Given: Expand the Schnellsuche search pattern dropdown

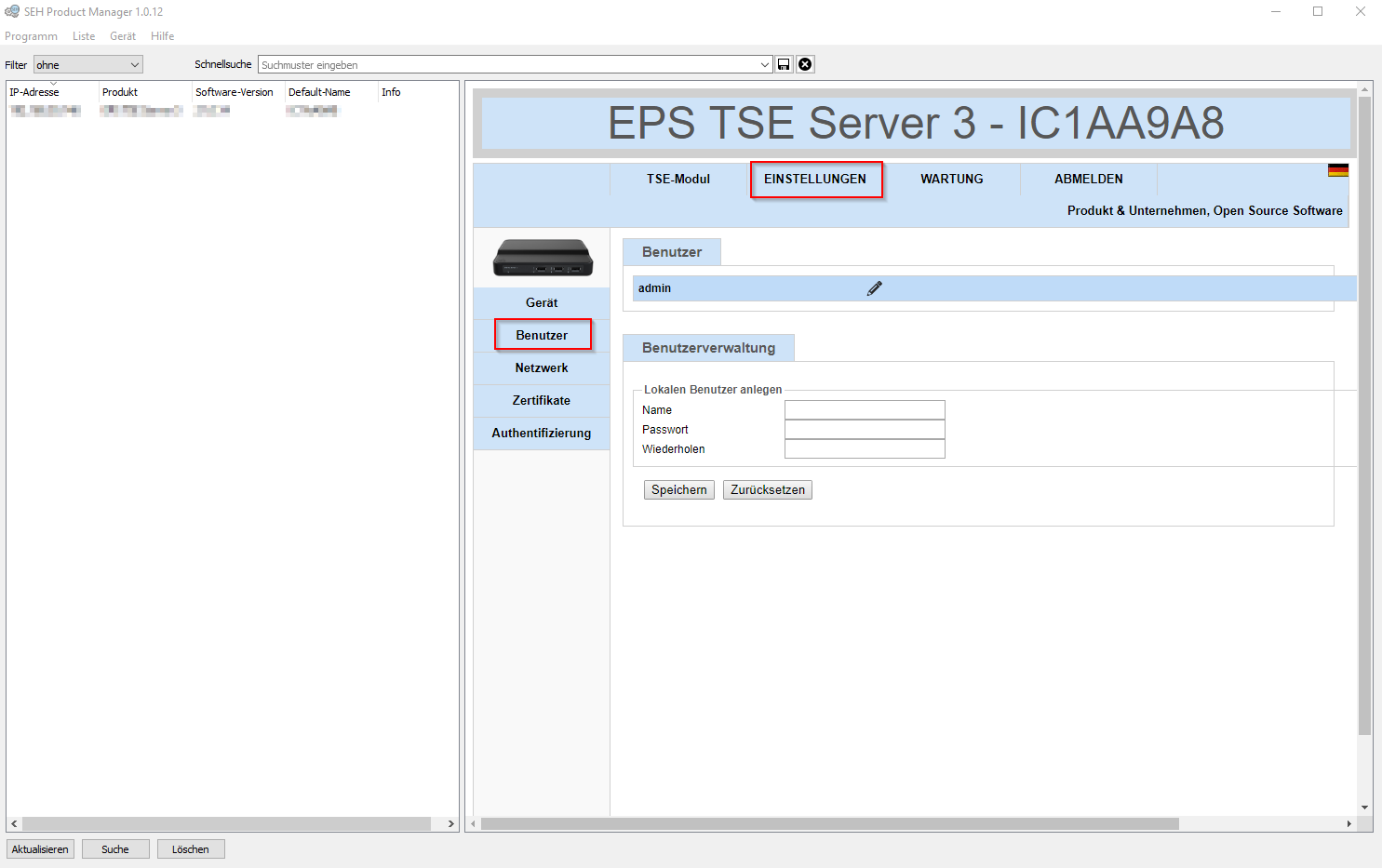Looking at the screenshot, I should click(x=765, y=65).
